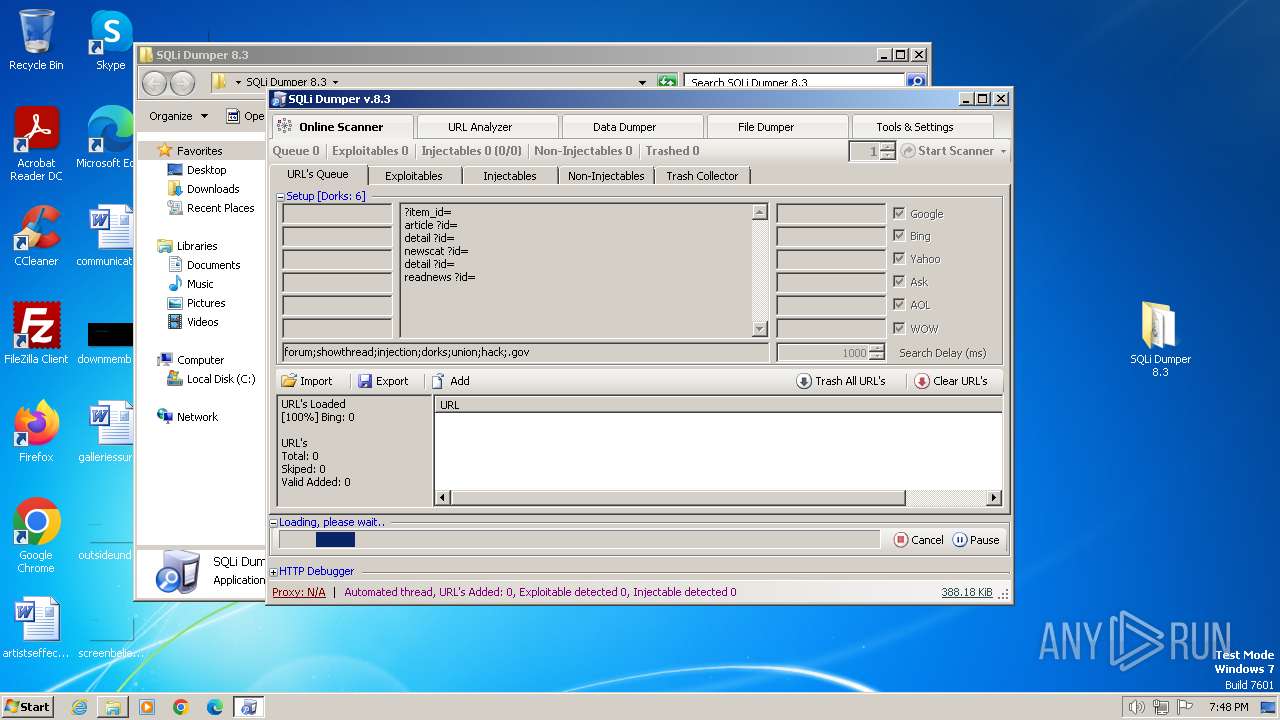1280x720 pixels.
Task: Toggle the Bing search engine checkbox
Action: point(899,236)
